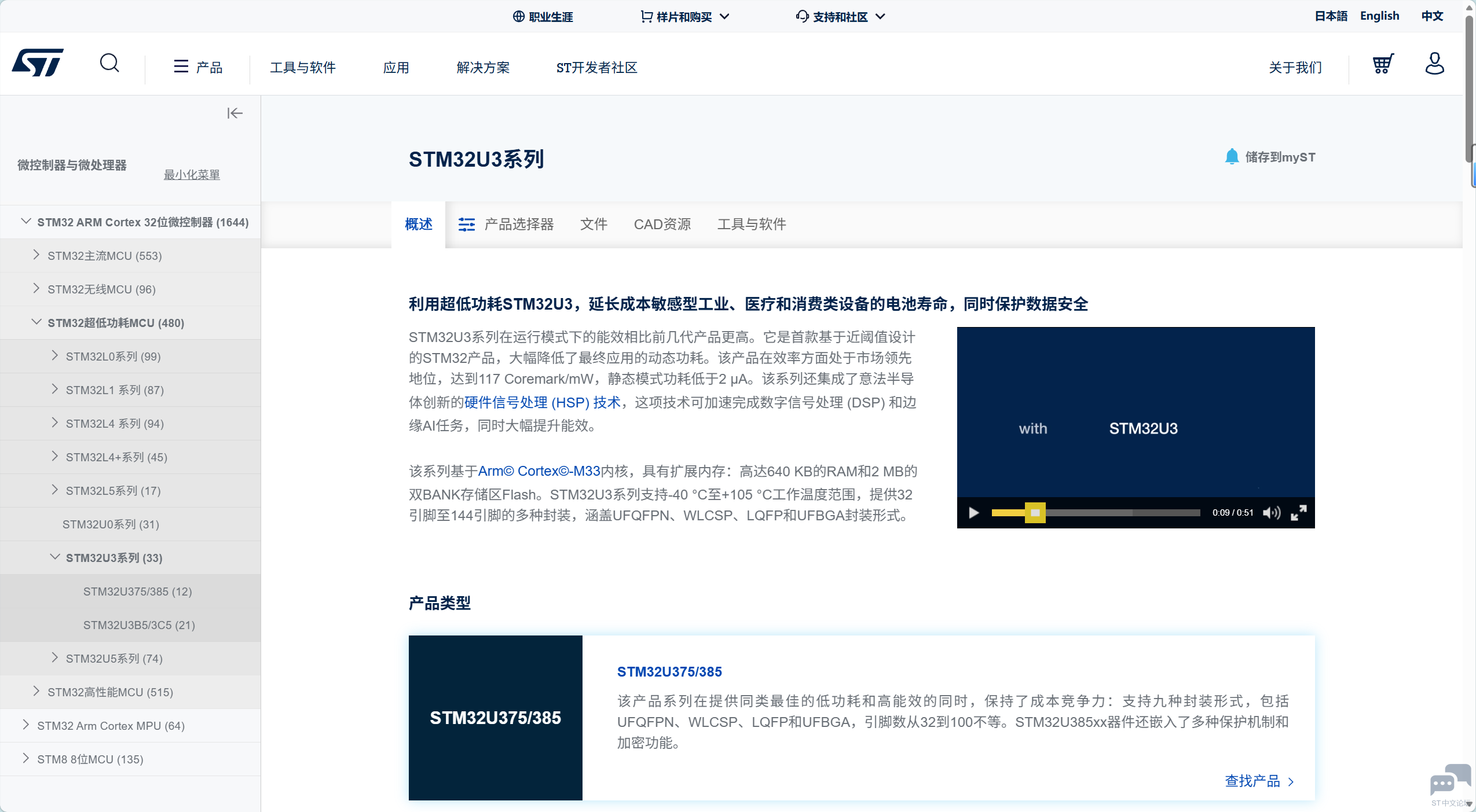Screen dimensions: 1476x812
Task: Open the 硬件信号处理 (HSP) 技术 link
Action: 542,402
